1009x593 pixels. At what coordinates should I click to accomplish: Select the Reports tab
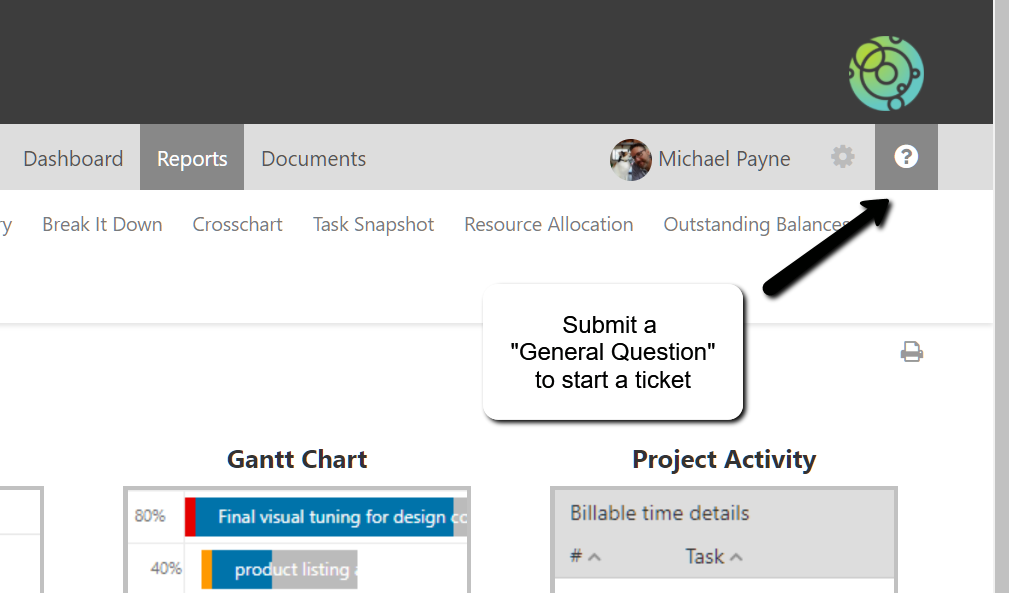[x=192, y=159]
